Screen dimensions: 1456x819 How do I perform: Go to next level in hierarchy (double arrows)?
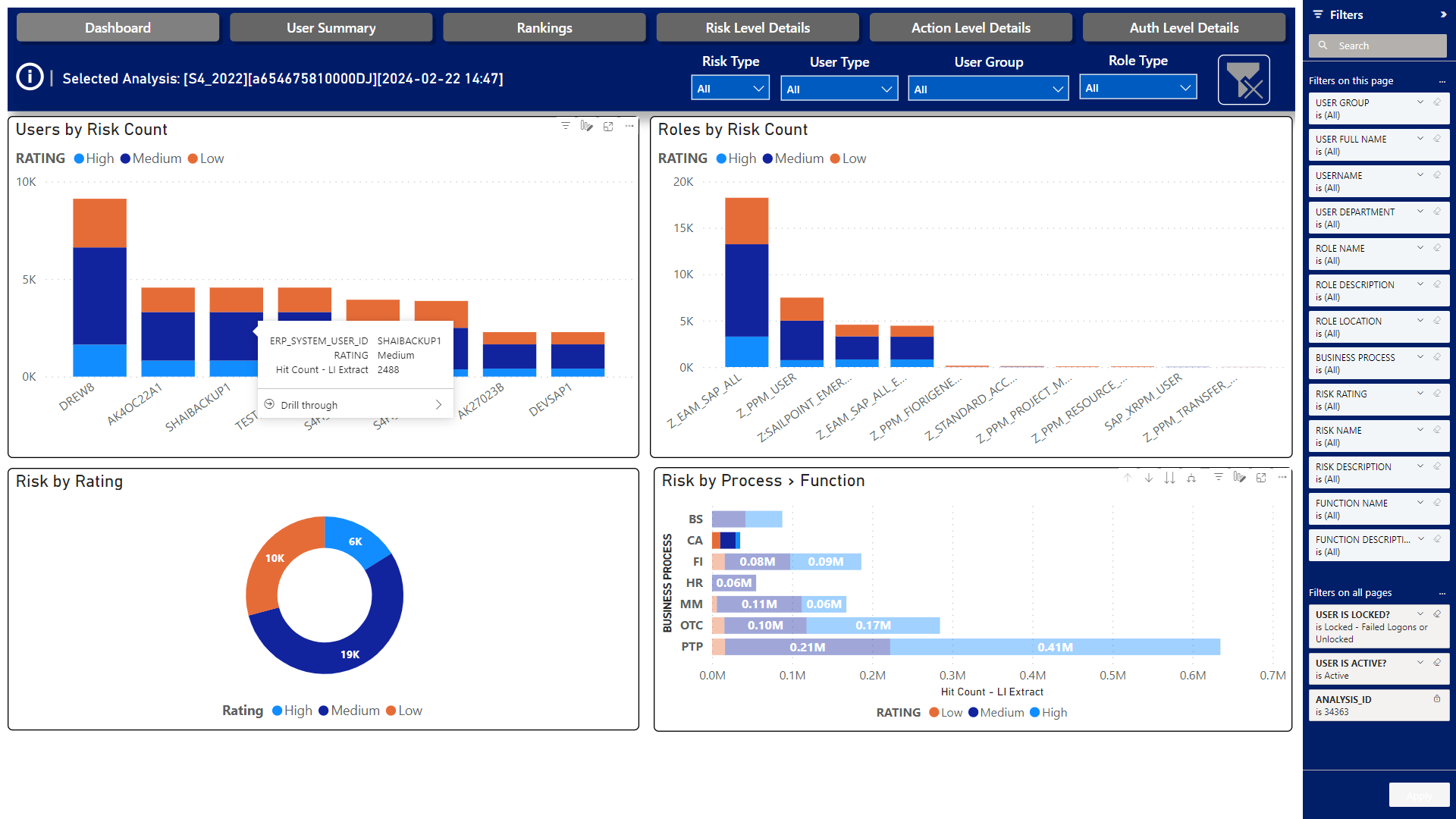pyautogui.click(x=1169, y=478)
